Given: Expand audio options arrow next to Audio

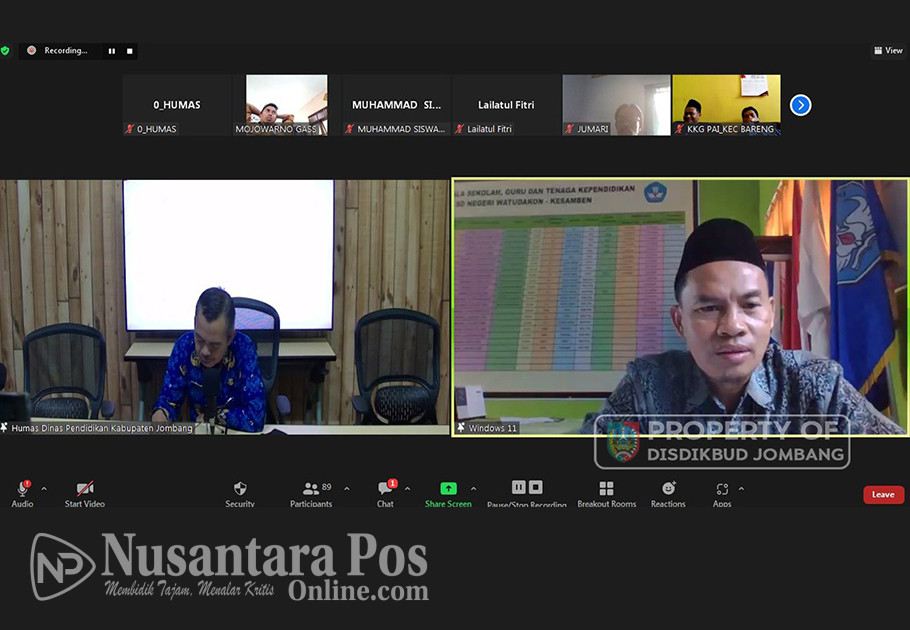Looking at the screenshot, I should point(43,489).
